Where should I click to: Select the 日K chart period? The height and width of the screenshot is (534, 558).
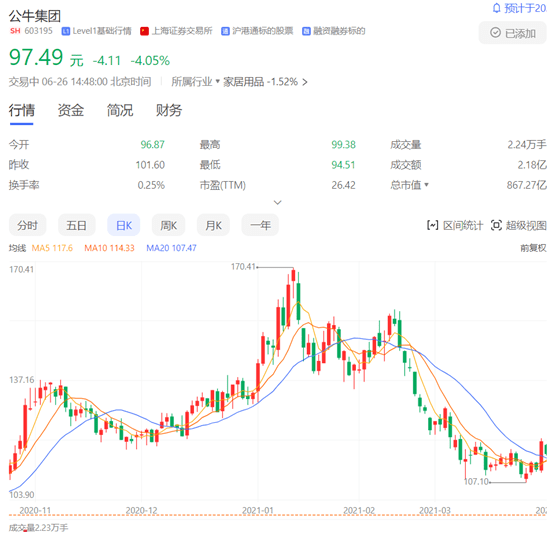(123, 225)
